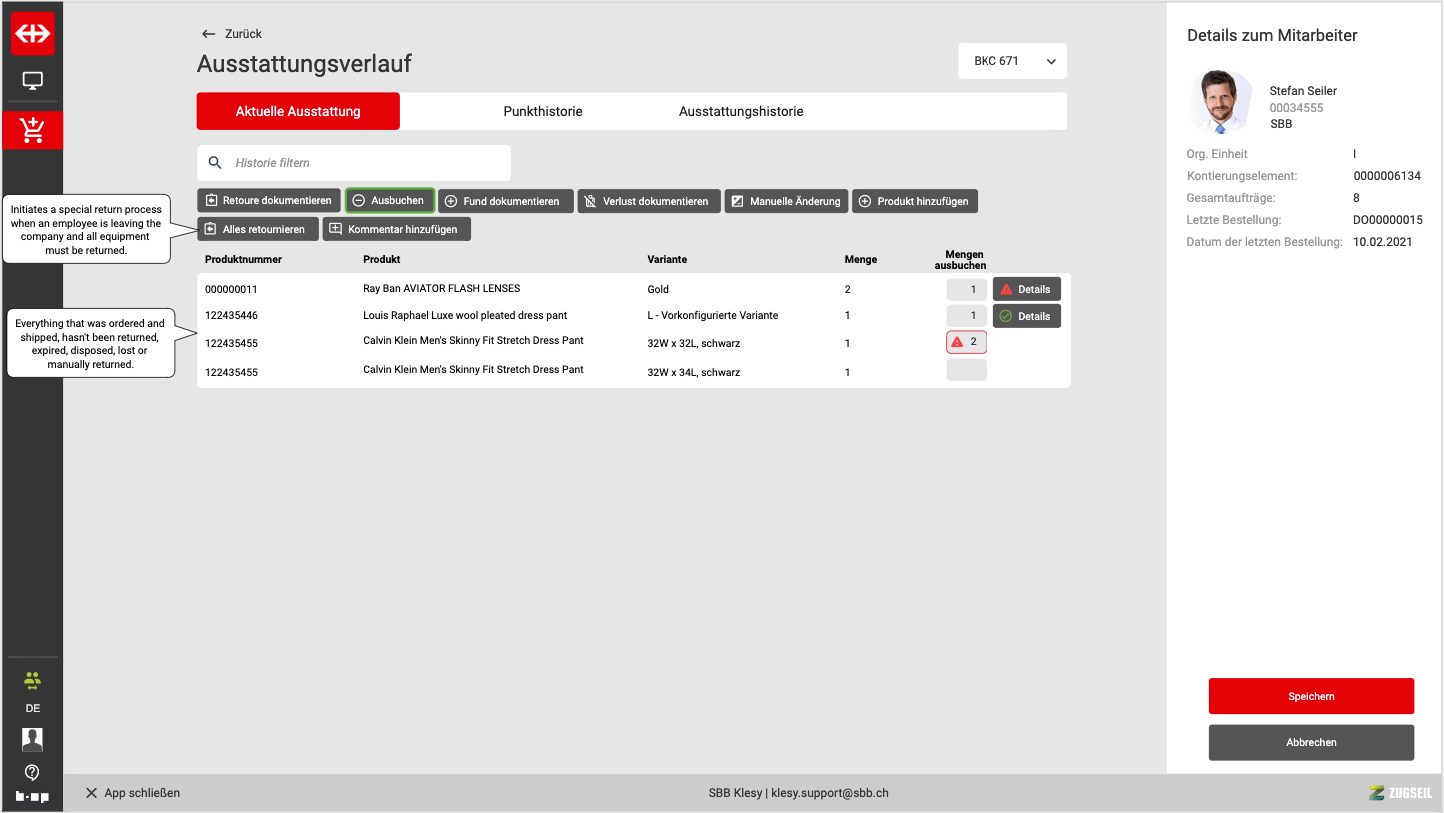Open the Ausstattungshistorie tab

740,112
